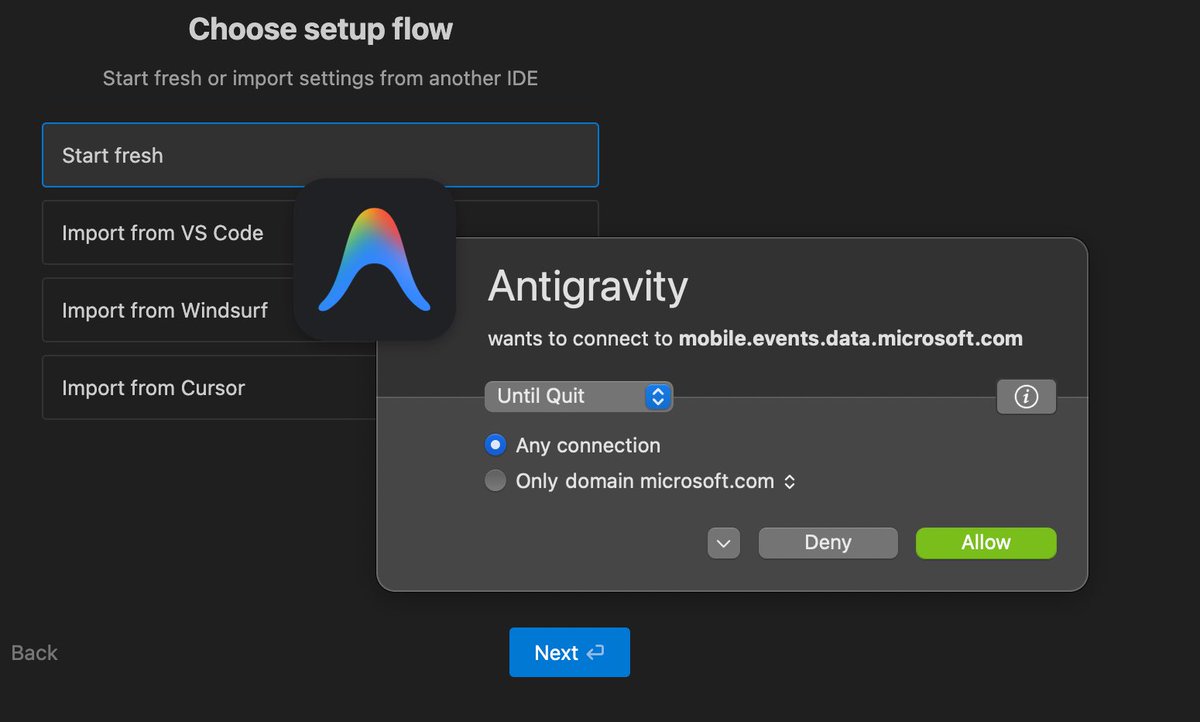Deny the connection request

828,543
